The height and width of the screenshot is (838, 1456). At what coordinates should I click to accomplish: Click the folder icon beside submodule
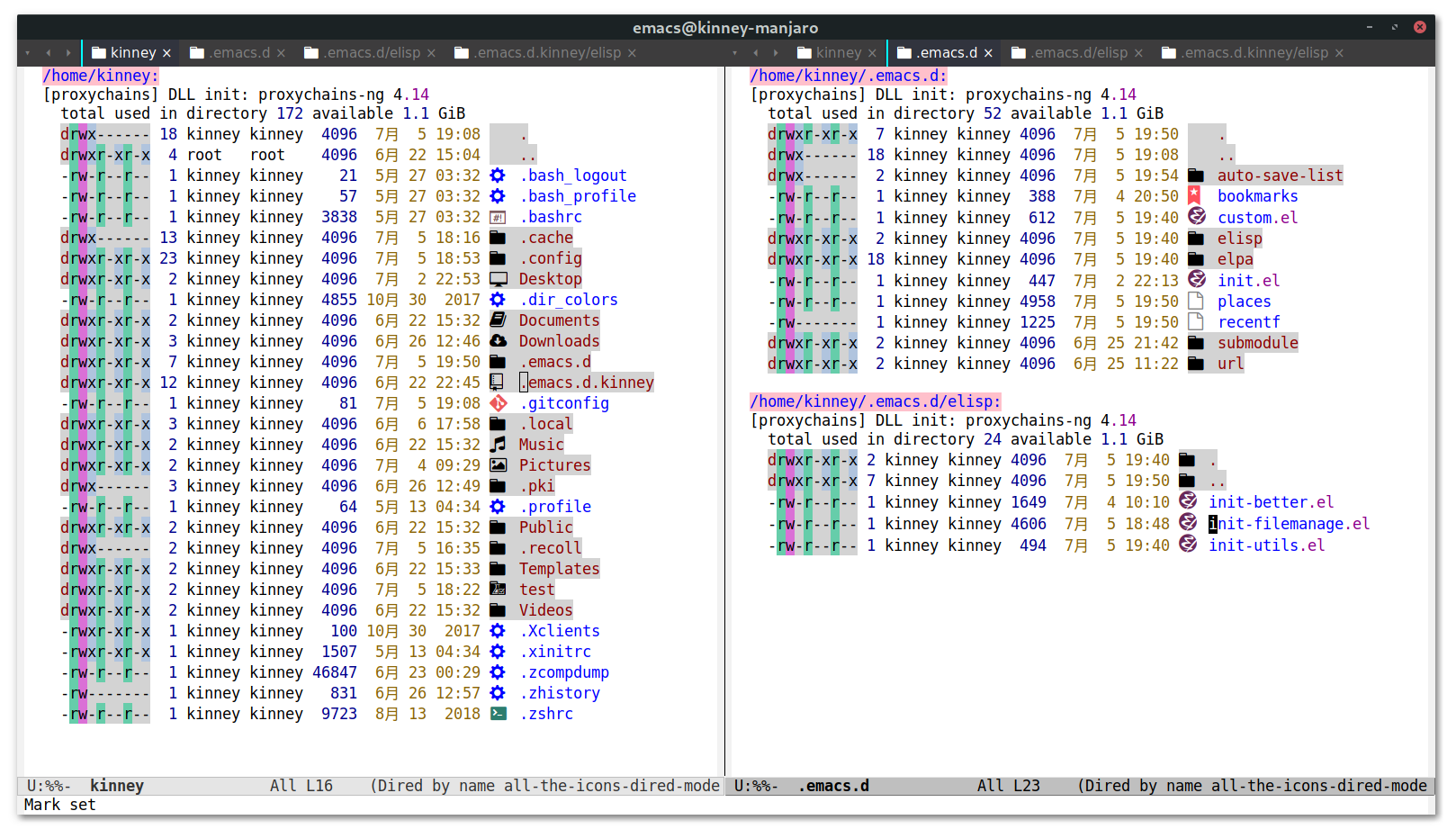tap(1197, 342)
